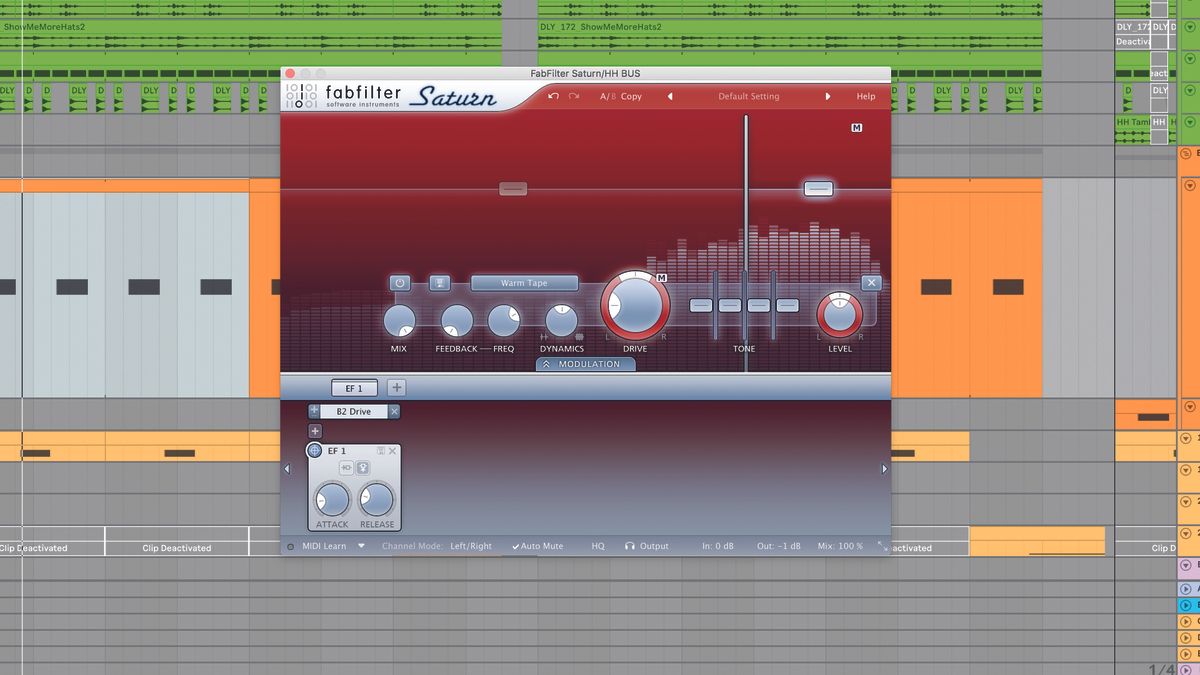Collapse the MODULATION panel chevron
The width and height of the screenshot is (1200, 675).
click(546, 364)
